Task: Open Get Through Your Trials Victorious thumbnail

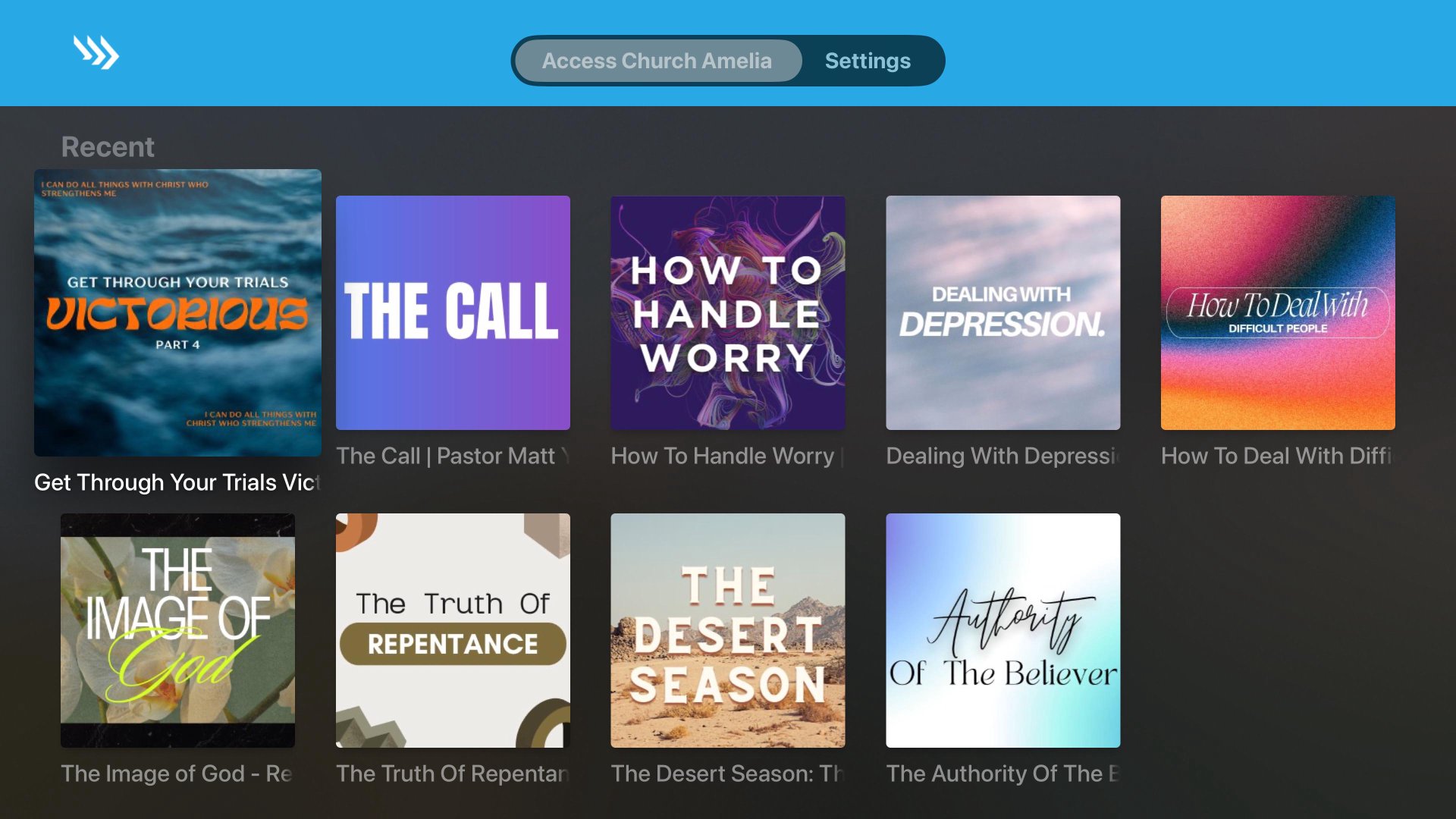Action: [x=177, y=312]
